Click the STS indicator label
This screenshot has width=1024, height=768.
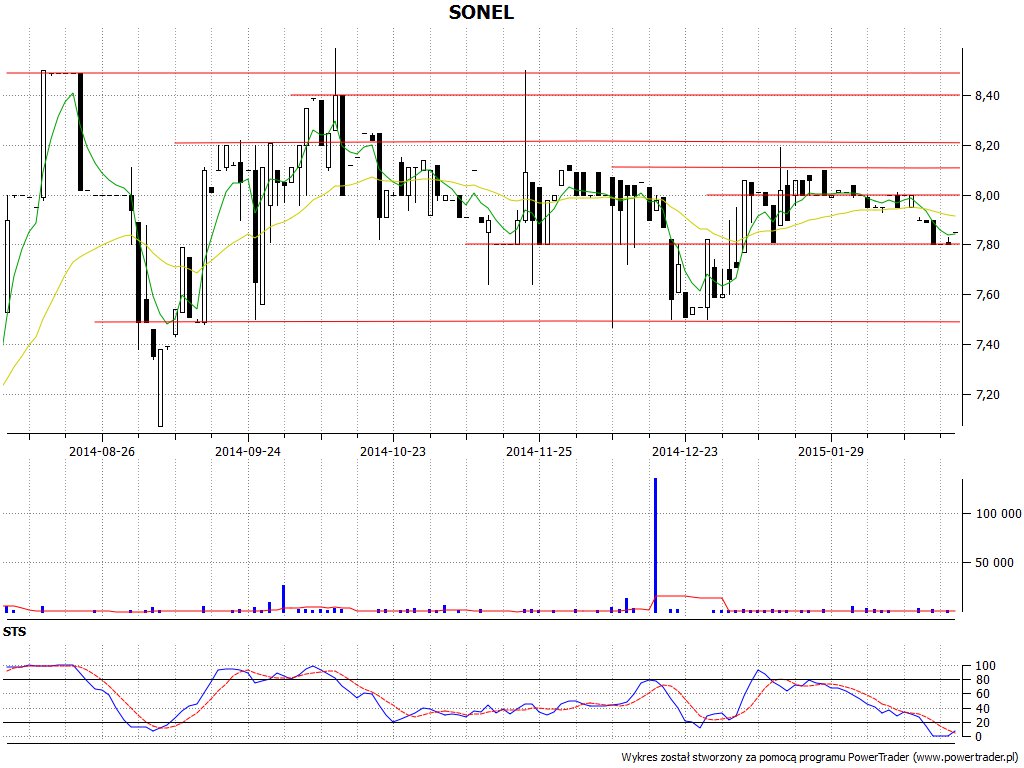tap(14, 632)
